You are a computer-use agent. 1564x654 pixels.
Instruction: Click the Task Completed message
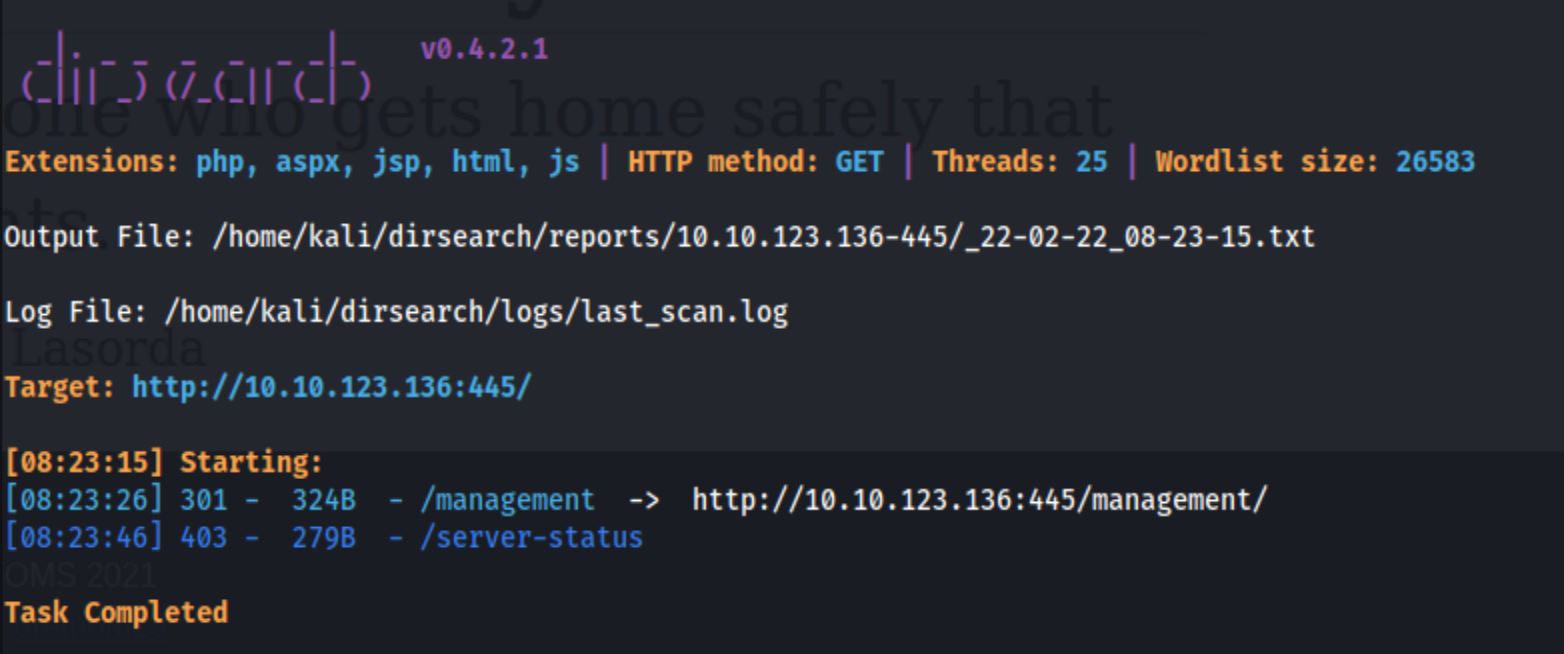[x=116, y=613]
